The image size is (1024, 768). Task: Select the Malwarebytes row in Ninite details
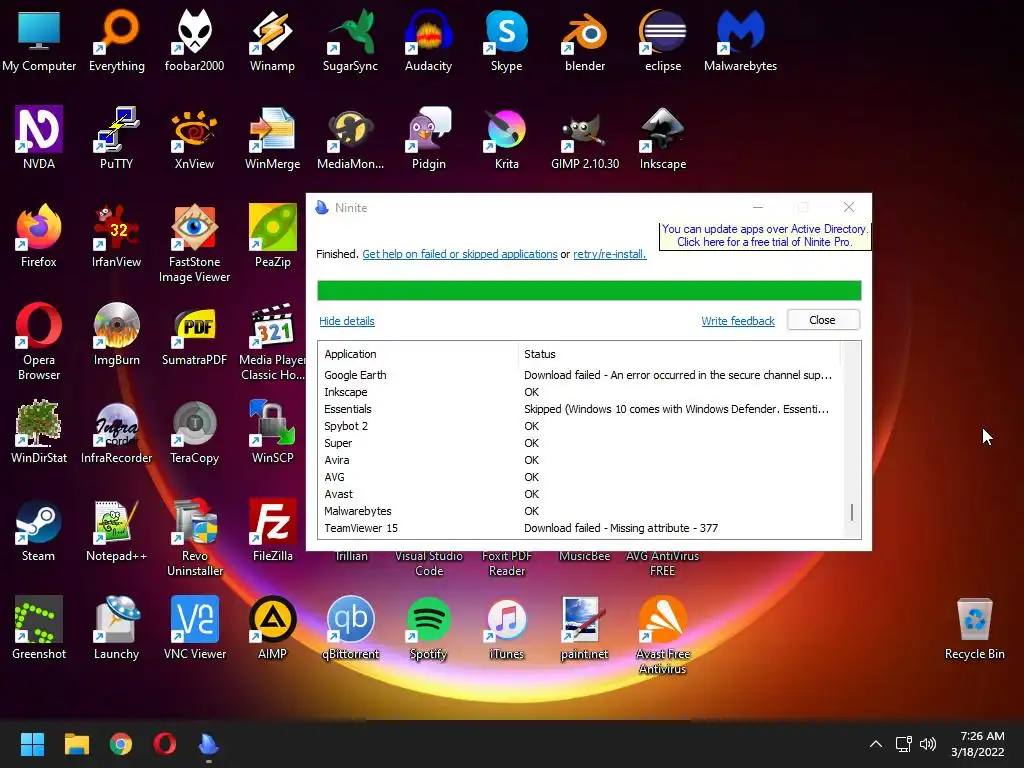[581, 511]
